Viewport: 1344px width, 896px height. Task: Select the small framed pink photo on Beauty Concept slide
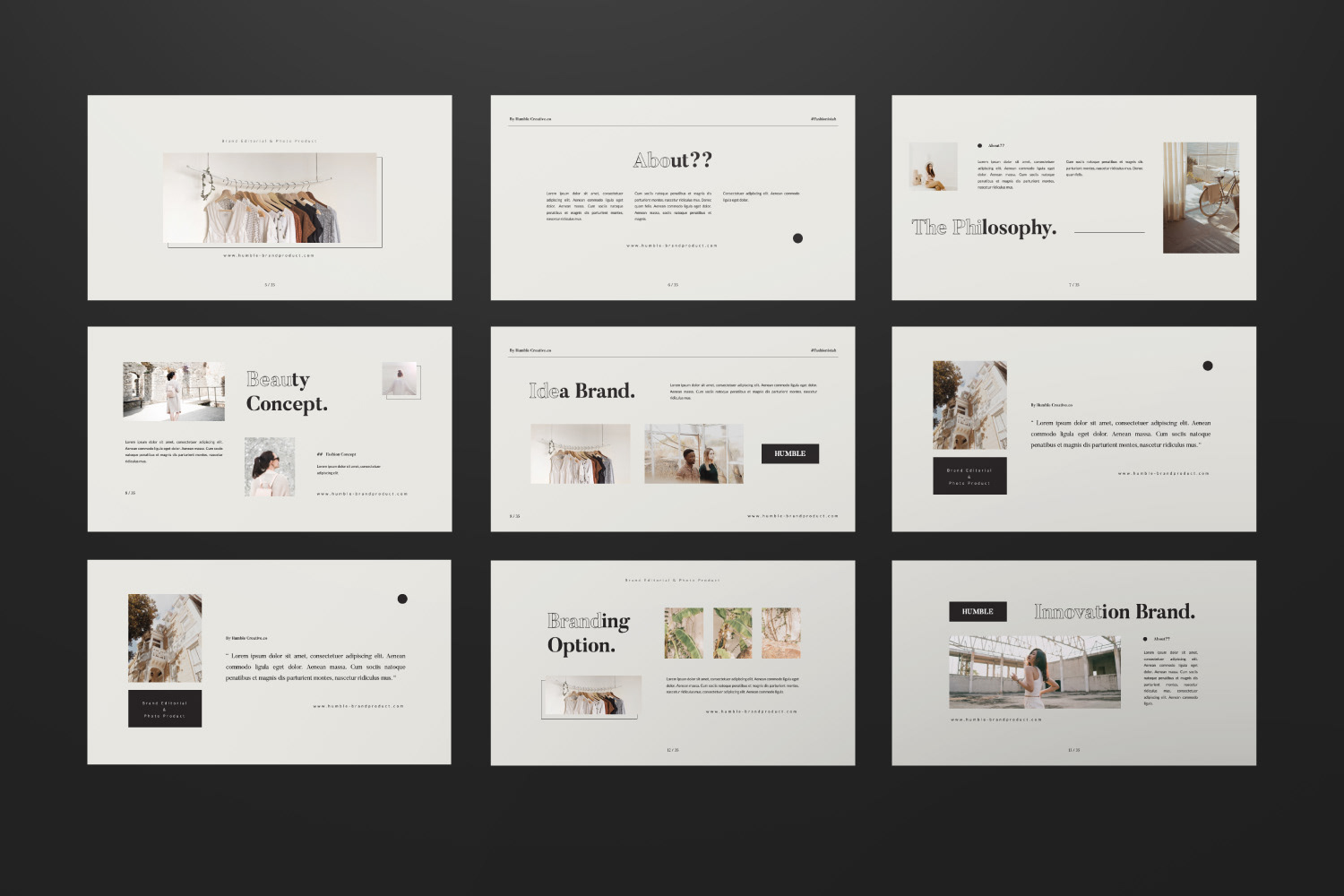pos(400,379)
